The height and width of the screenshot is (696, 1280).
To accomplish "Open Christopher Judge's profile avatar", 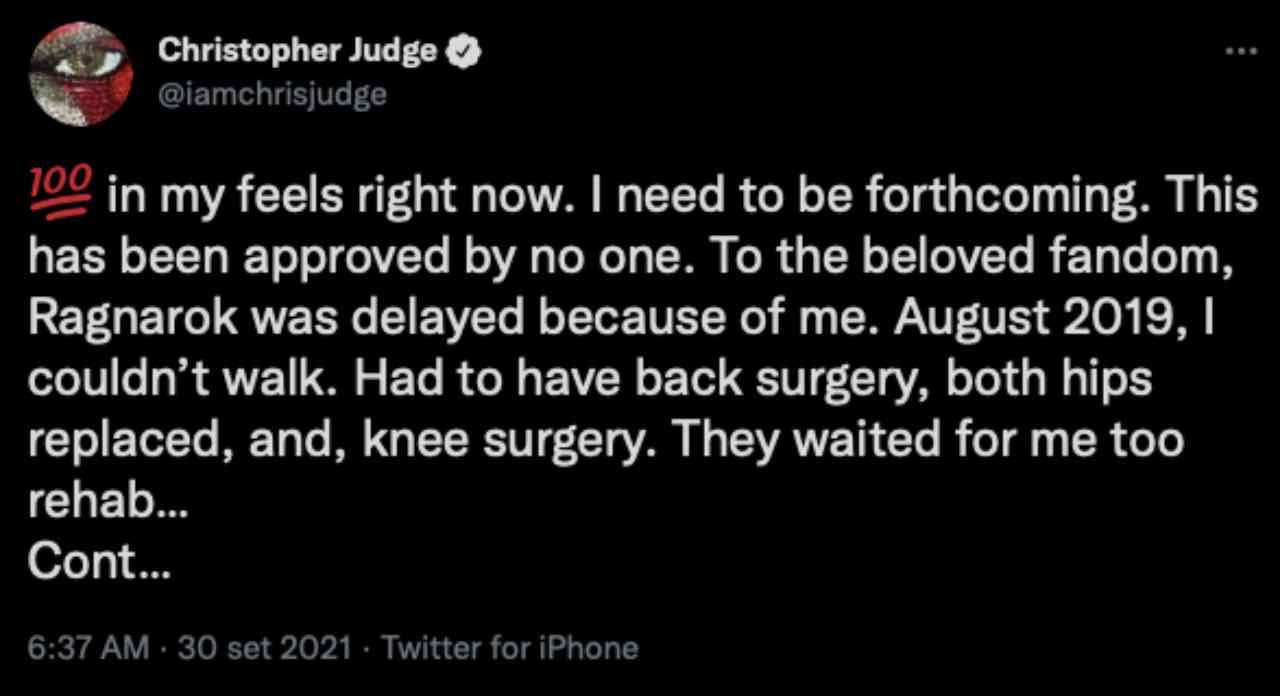I will tap(82, 73).
